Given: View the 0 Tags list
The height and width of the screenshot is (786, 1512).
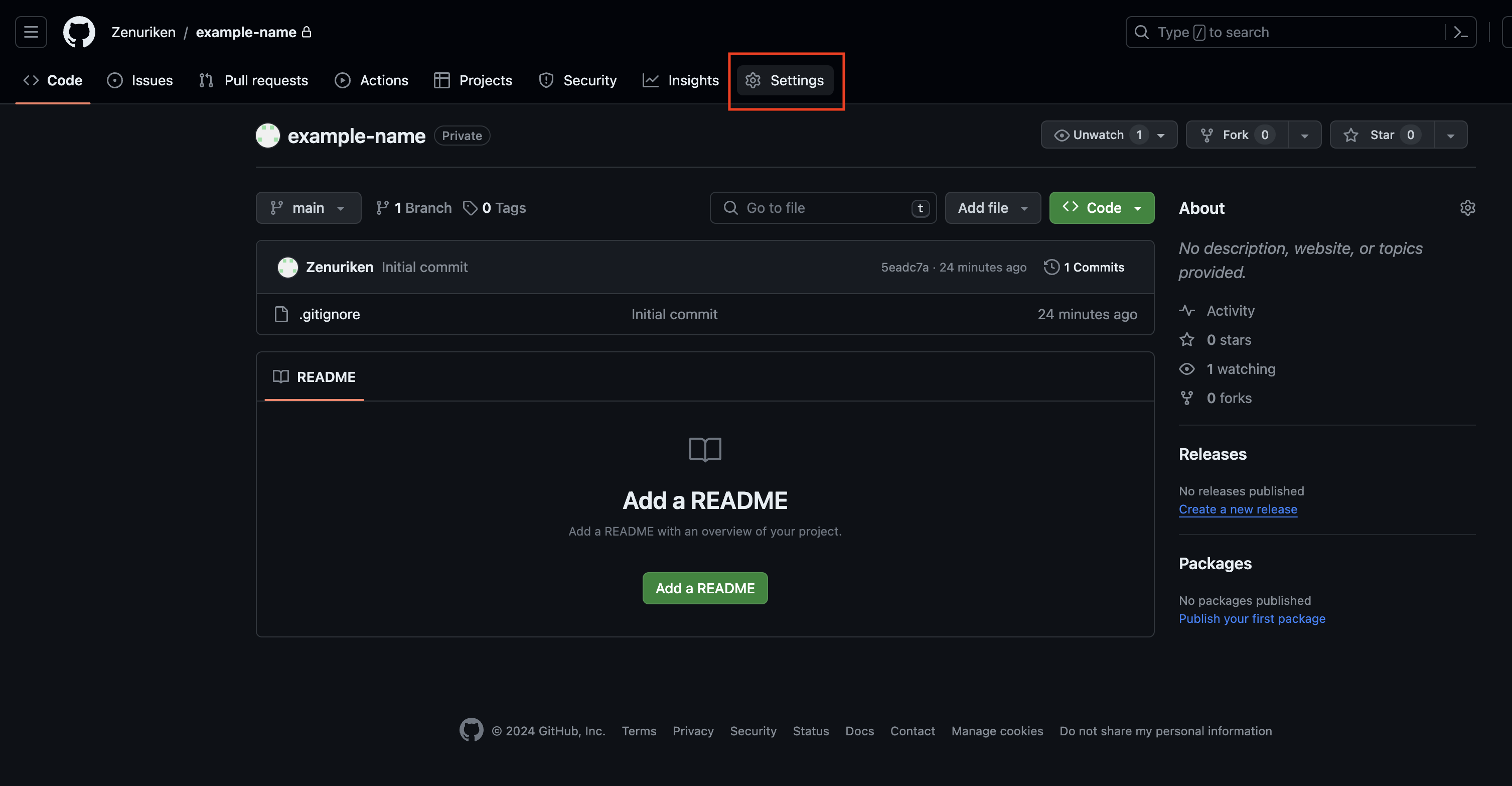Looking at the screenshot, I should click(x=494, y=208).
